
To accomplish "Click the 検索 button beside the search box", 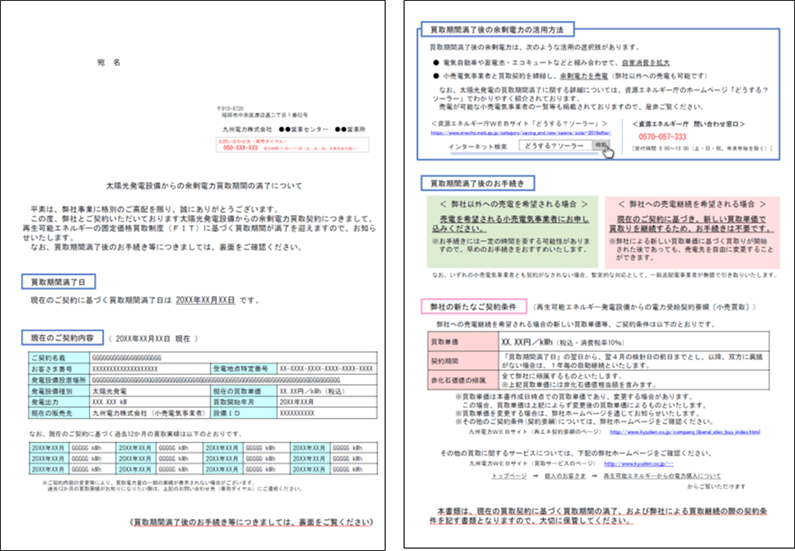I will point(600,145).
